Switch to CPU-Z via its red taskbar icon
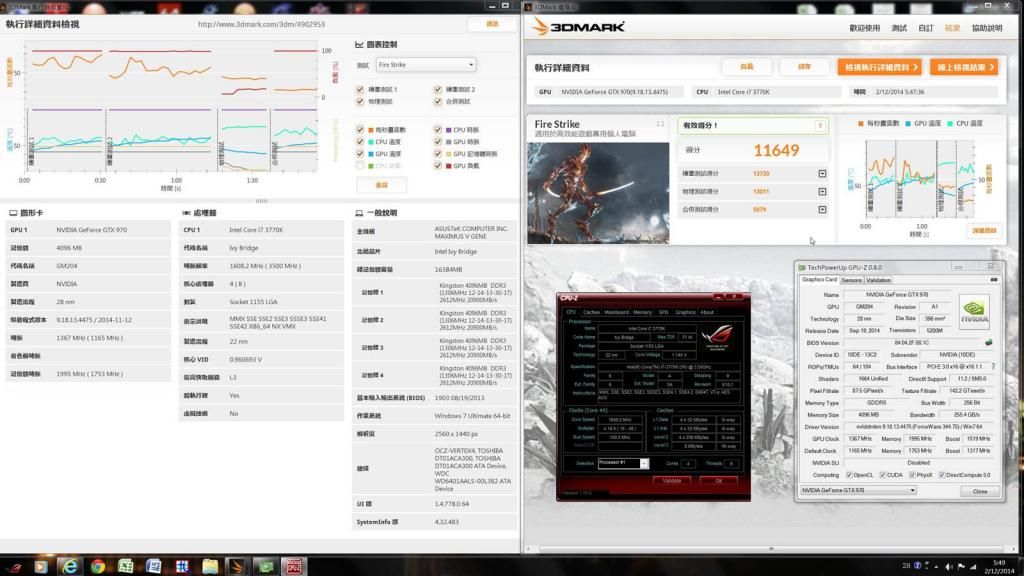Image resolution: width=1024 pixels, height=576 pixels. click(293, 566)
